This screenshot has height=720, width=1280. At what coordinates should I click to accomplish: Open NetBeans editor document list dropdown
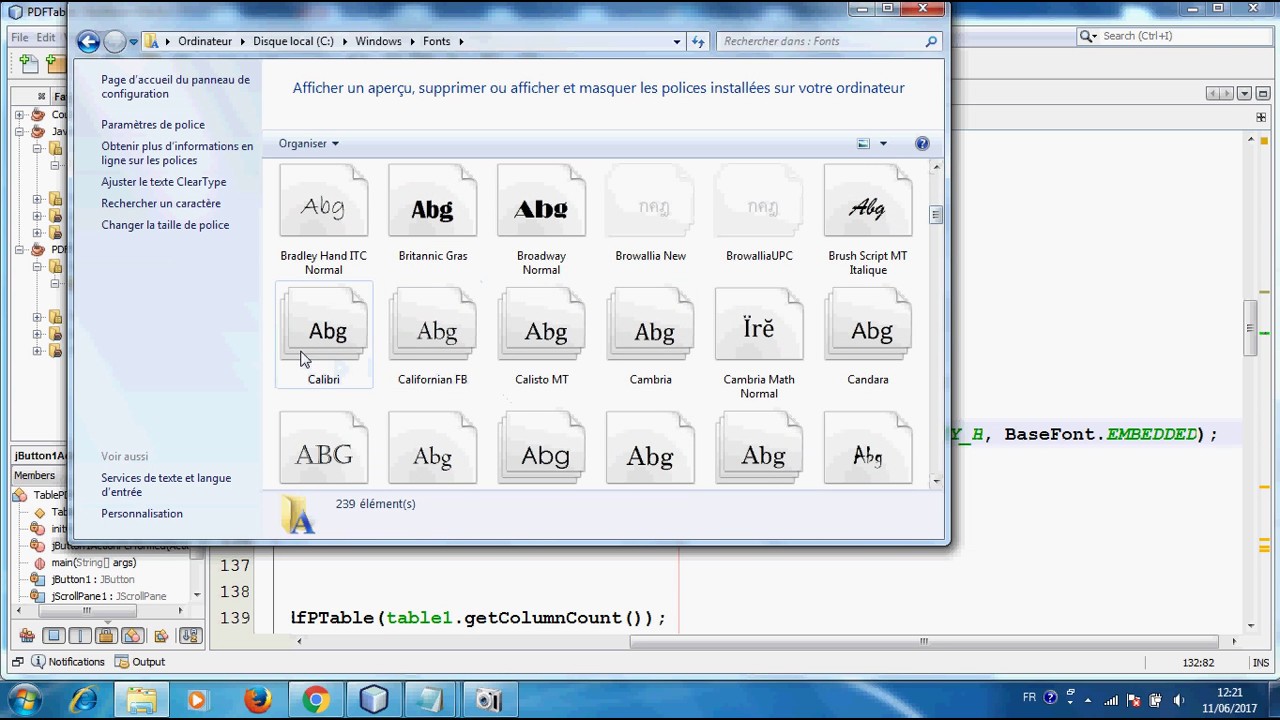pyautogui.click(x=1244, y=93)
